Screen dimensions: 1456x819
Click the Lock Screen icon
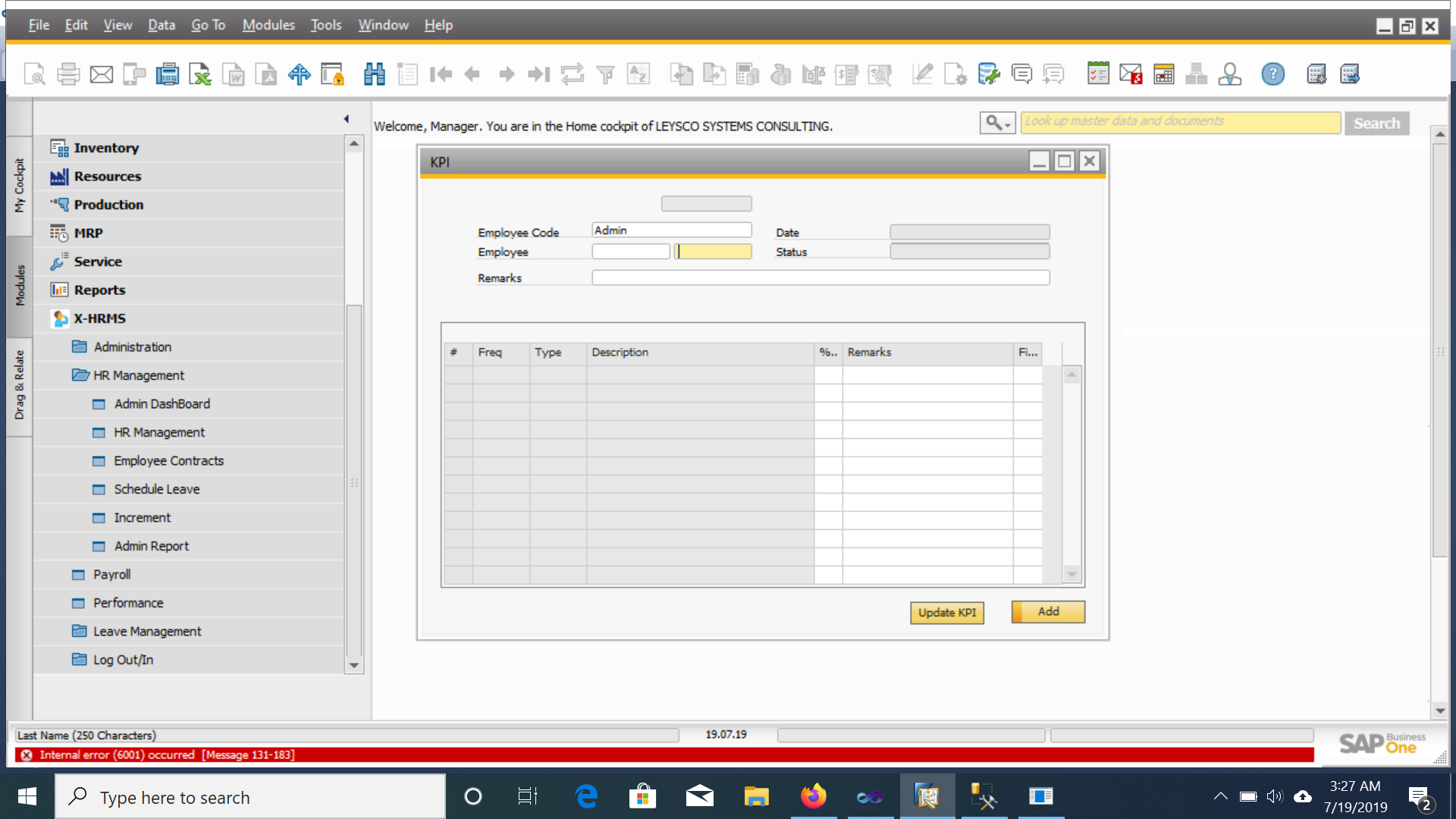tap(332, 74)
